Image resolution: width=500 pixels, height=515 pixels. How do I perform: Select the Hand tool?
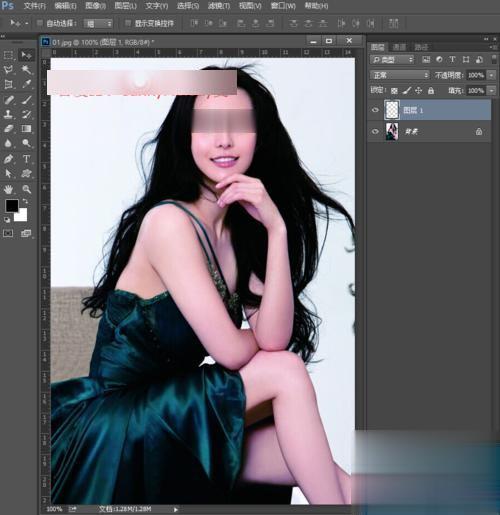point(8,189)
